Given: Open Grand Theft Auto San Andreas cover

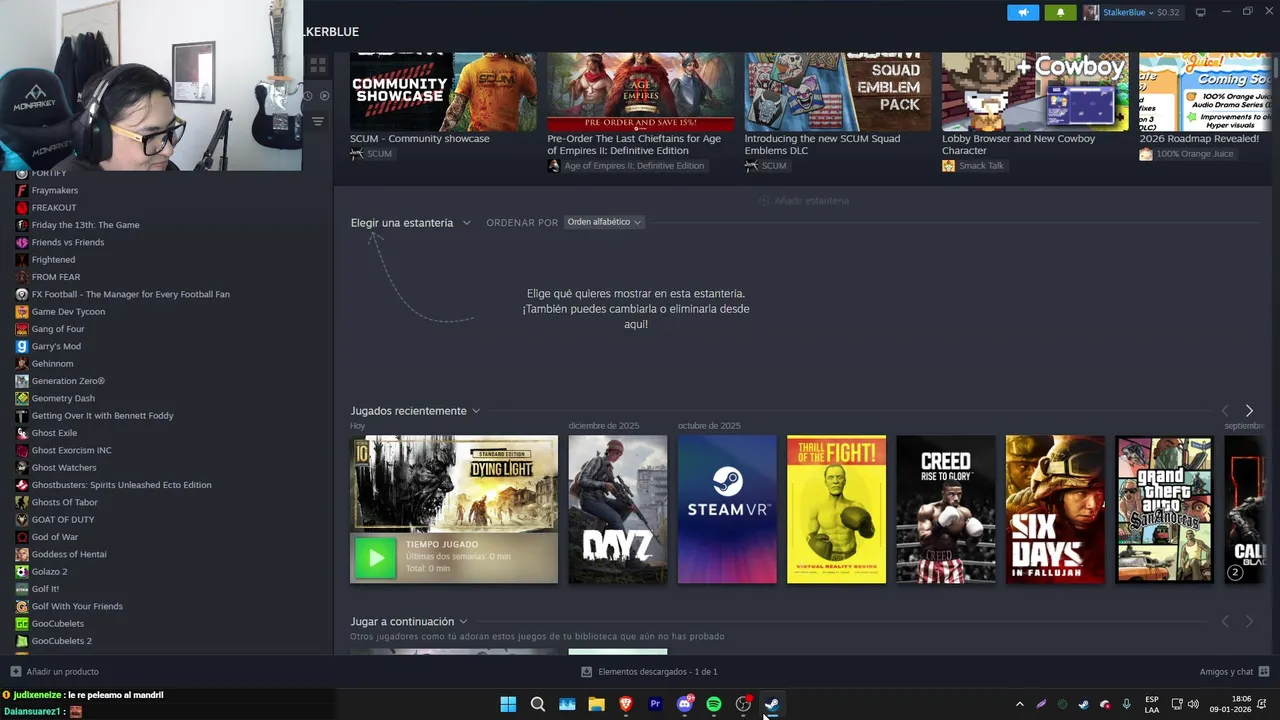Looking at the screenshot, I should 1164,509.
